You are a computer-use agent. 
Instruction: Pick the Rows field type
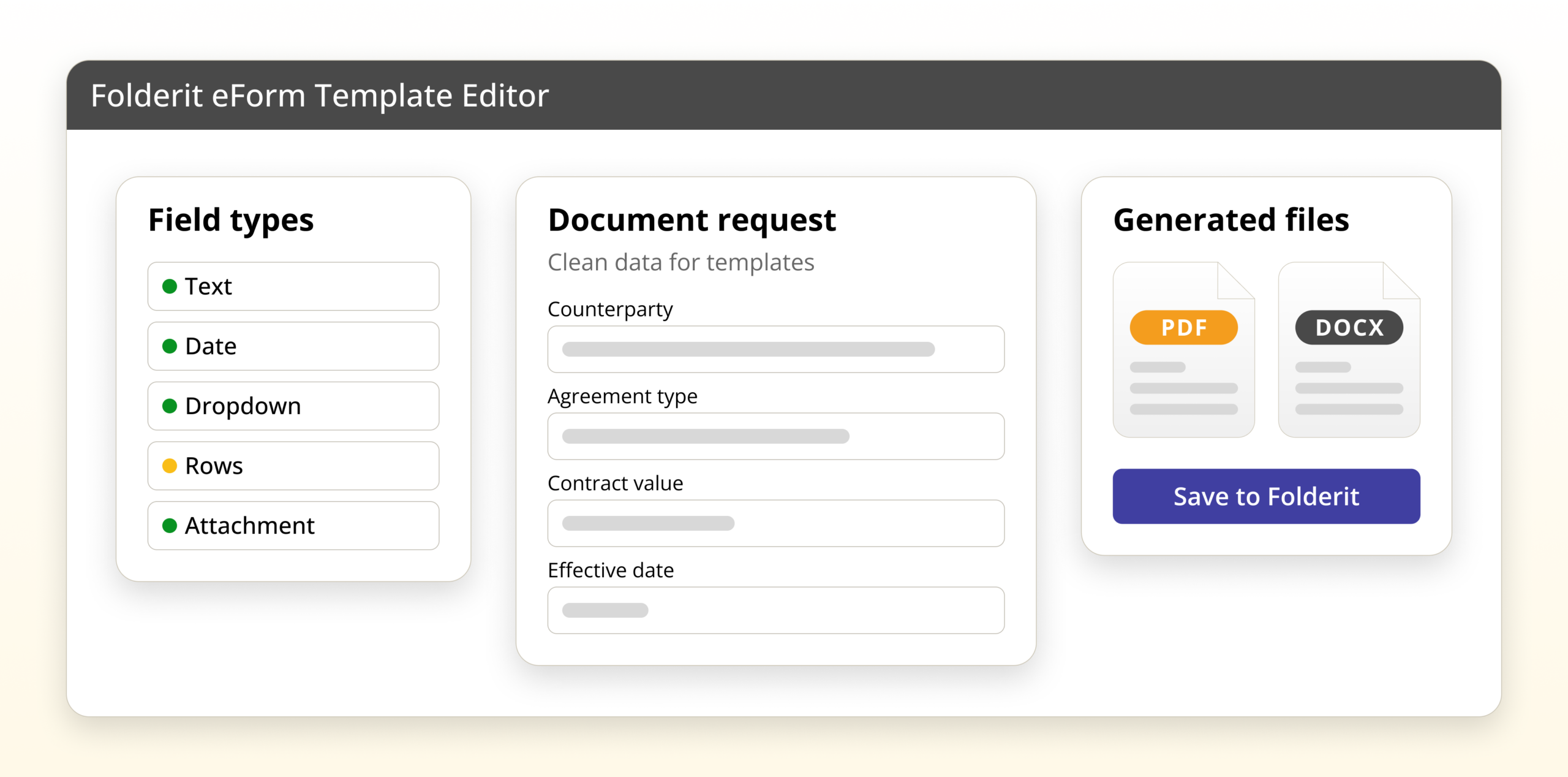click(293, 466)
